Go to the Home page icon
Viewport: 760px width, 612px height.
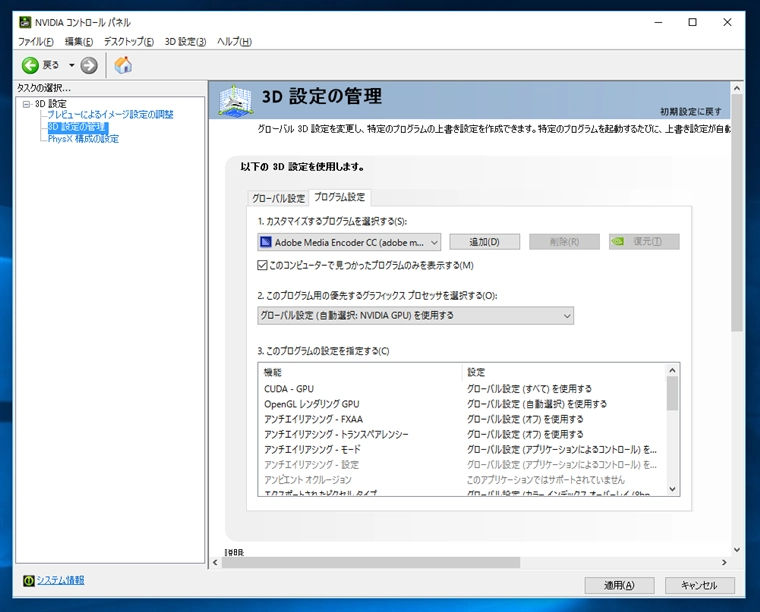[x=123, y=65]
